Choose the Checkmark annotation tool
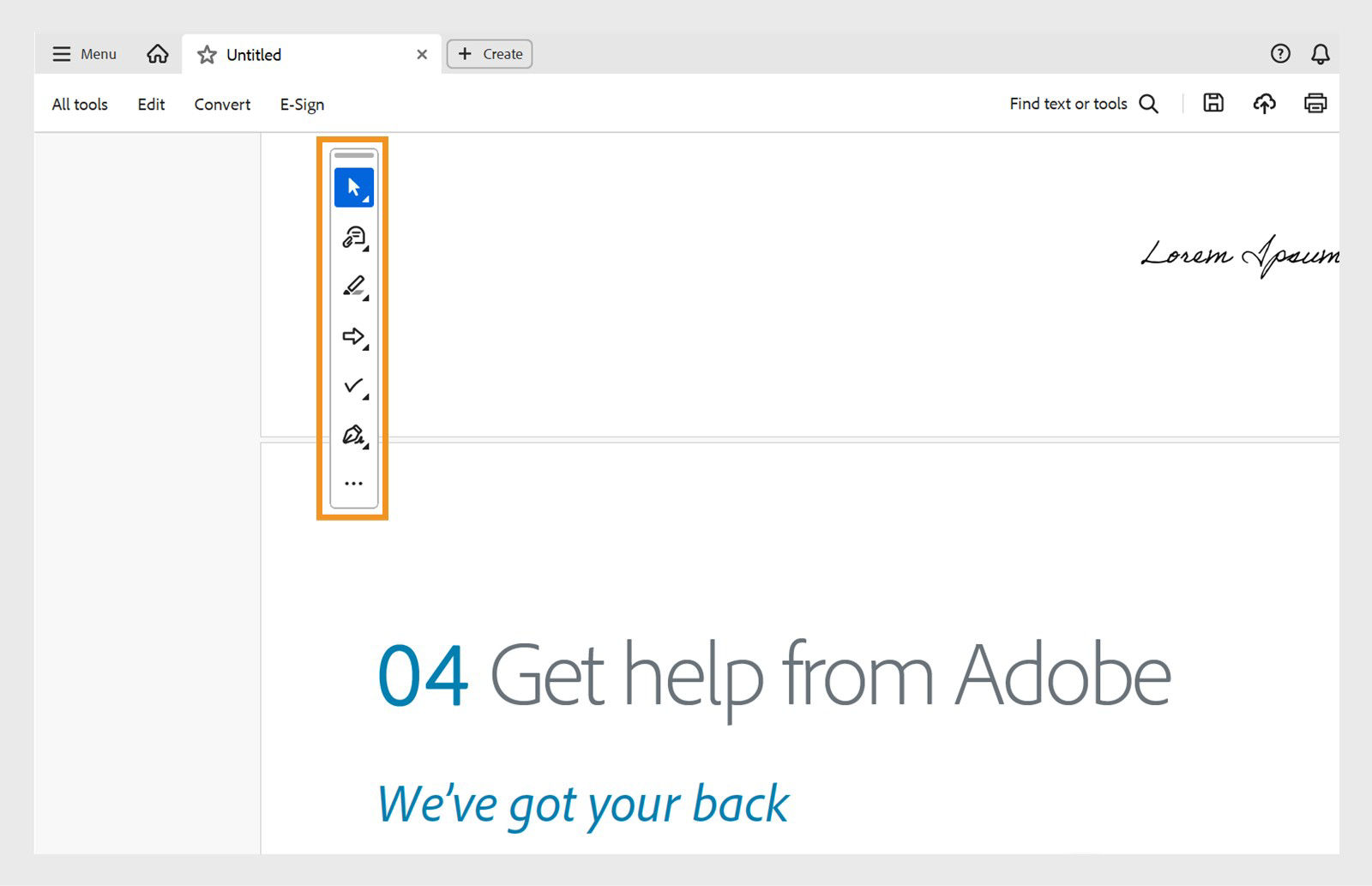 [353, 385]
